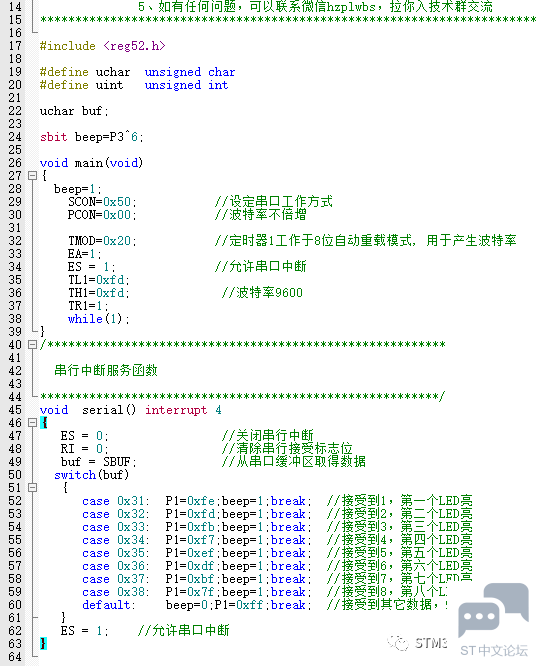Click the 'while(1);' statement

click(99, 319)
